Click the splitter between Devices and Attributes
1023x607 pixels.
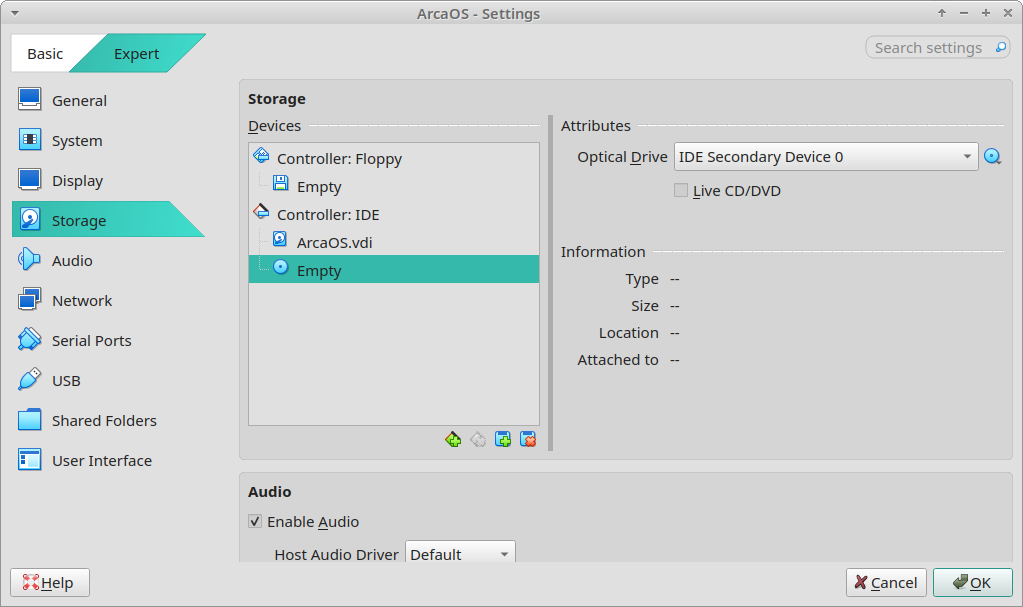coord(551,283)
